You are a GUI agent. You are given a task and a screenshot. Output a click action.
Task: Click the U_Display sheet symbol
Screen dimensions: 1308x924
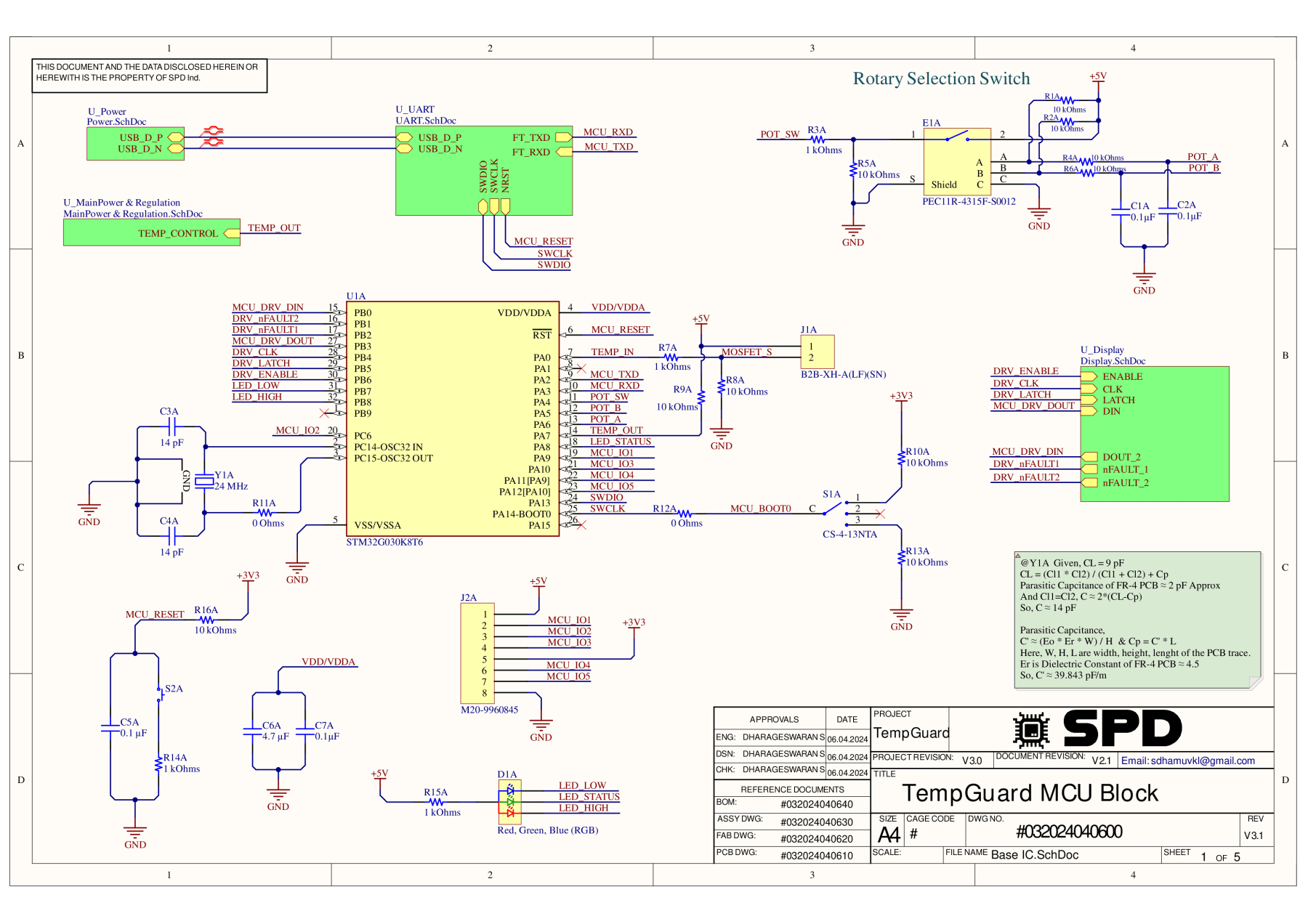click(1155, 434)
